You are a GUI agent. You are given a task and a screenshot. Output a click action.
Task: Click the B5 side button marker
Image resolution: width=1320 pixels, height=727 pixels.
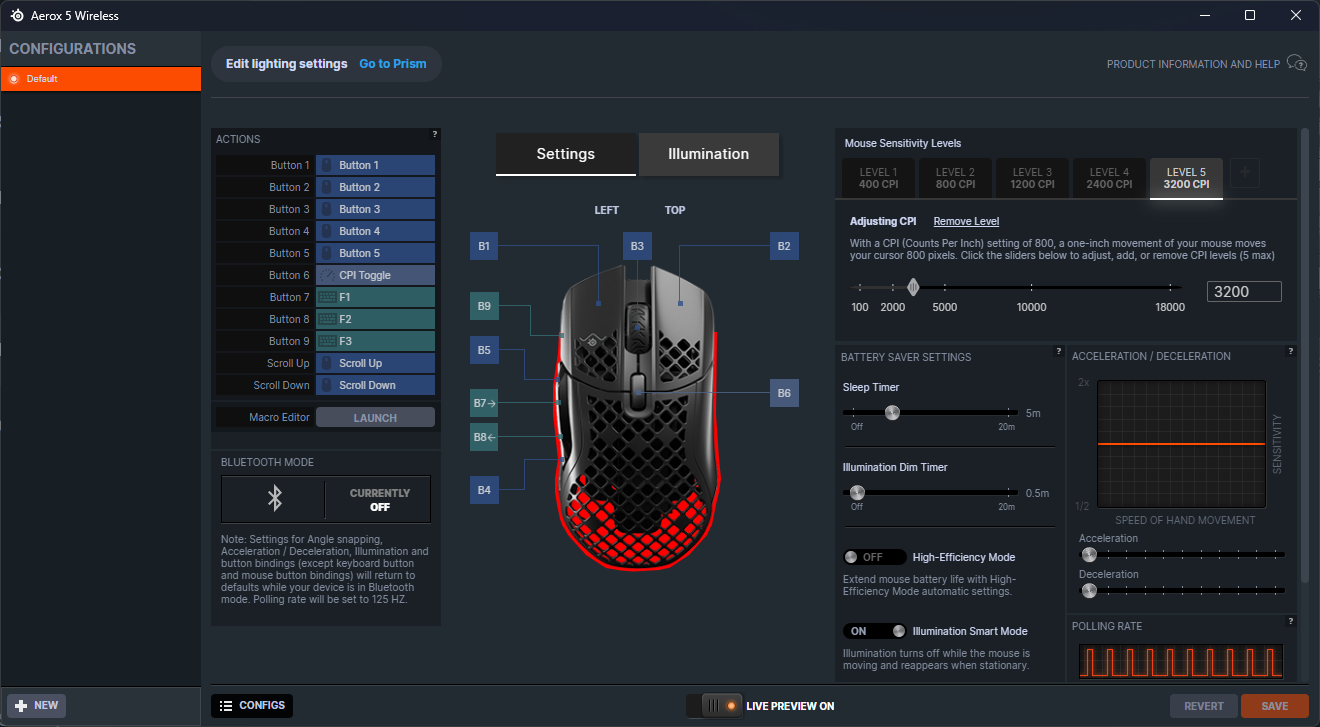coord(484,350)
